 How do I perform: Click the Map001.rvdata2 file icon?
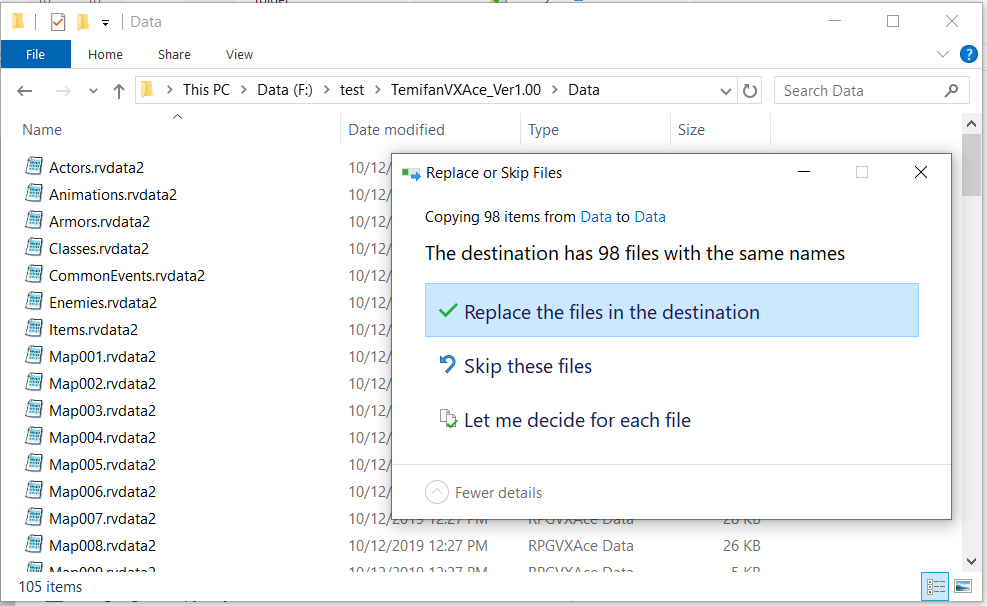point(34,356)
